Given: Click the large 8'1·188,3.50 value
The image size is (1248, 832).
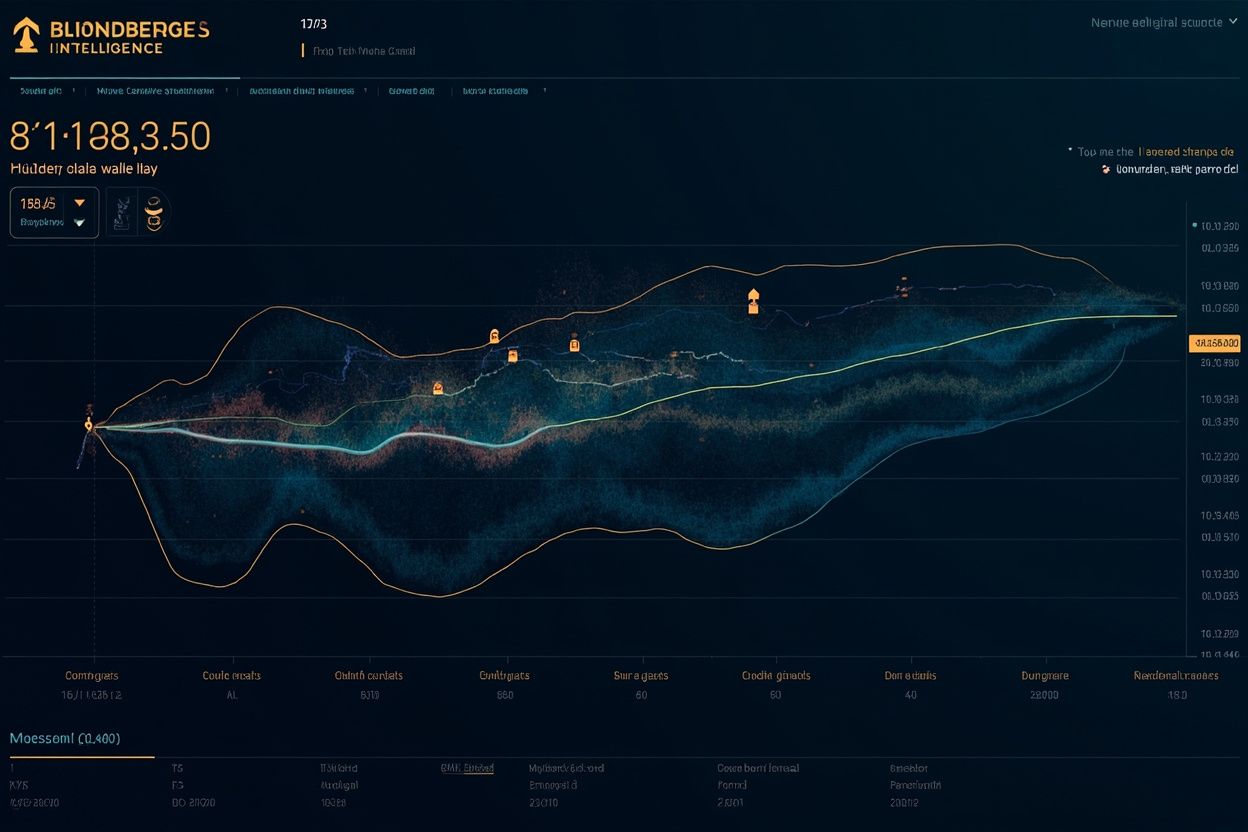Looking at the screenshot, I should pyautogui.click(x=110, y=136).
